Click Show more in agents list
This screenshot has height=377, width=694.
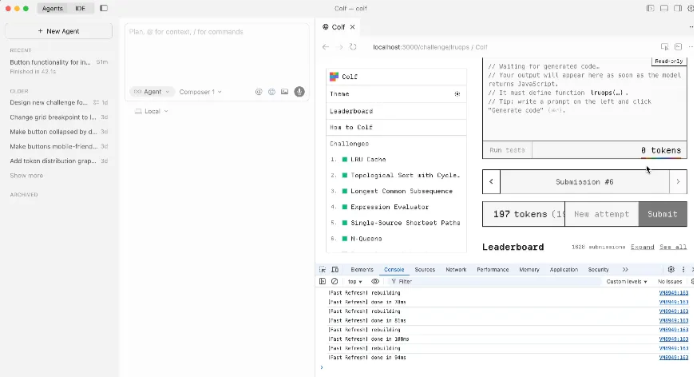[27, 175]
